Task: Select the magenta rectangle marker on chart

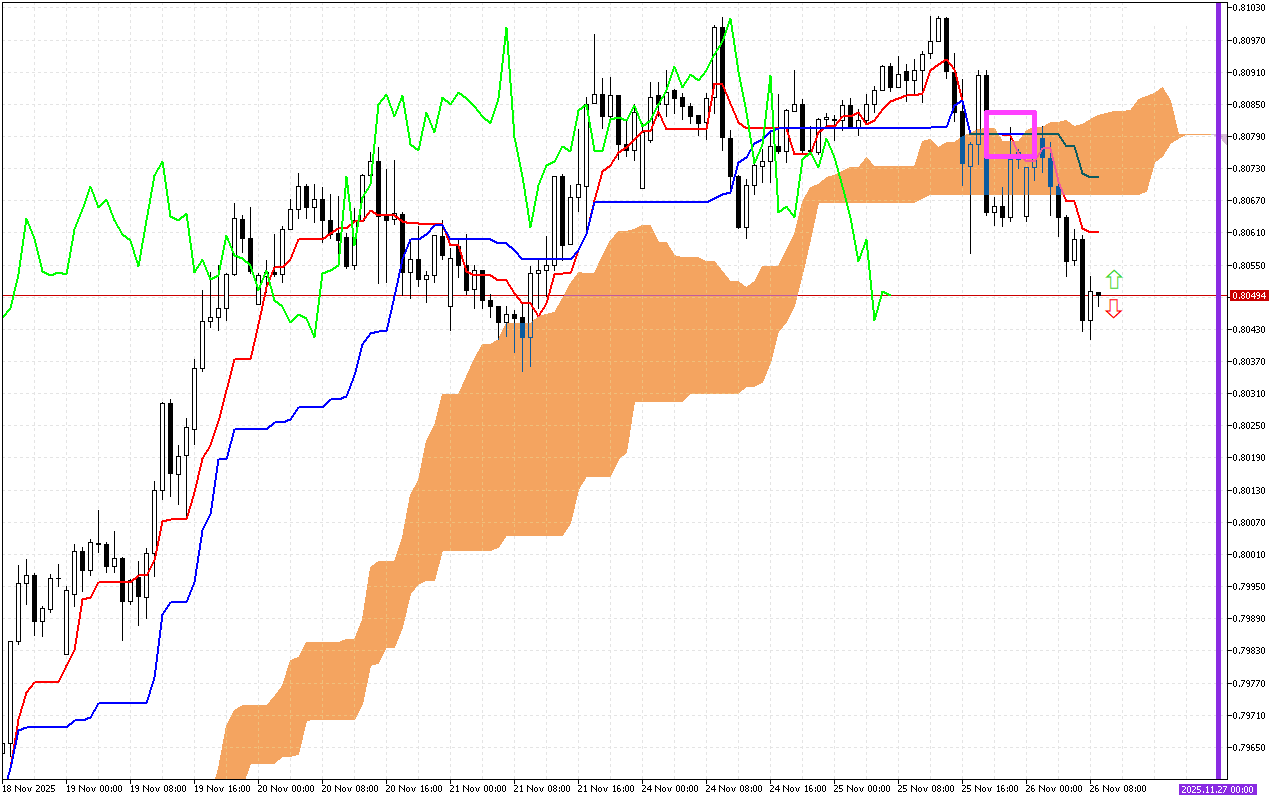Action: click(x=1010, y=113)
